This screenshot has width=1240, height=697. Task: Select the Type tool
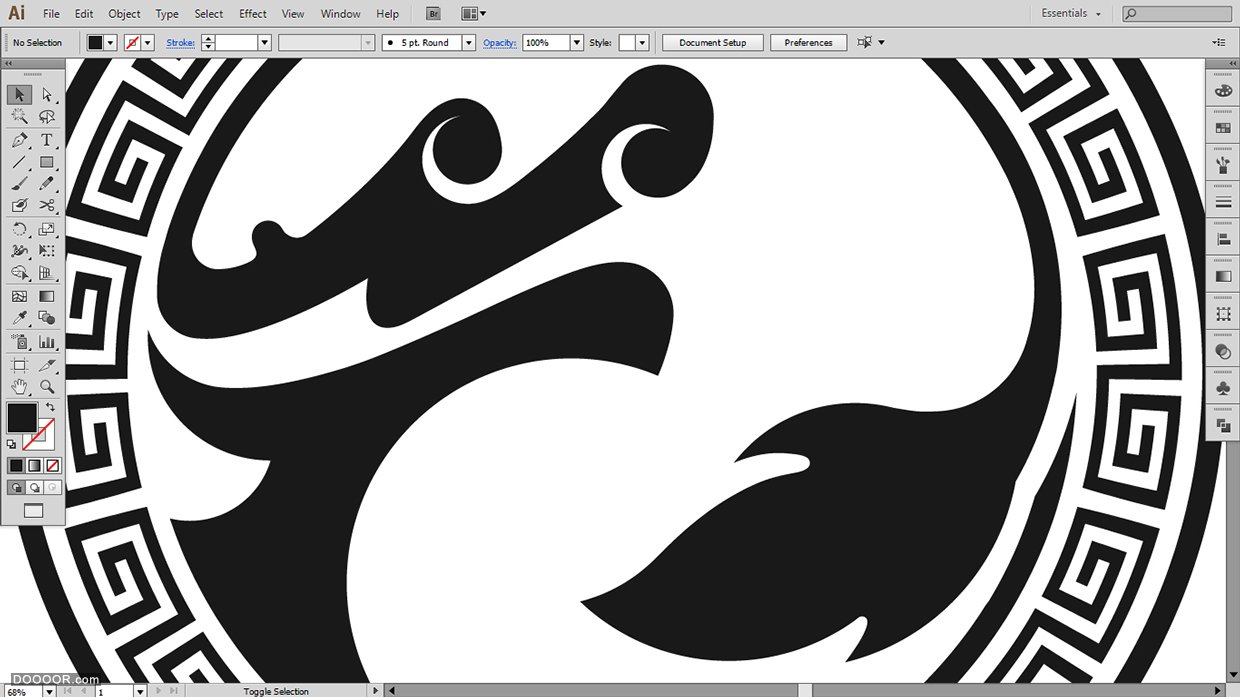(x=47, y=140)
